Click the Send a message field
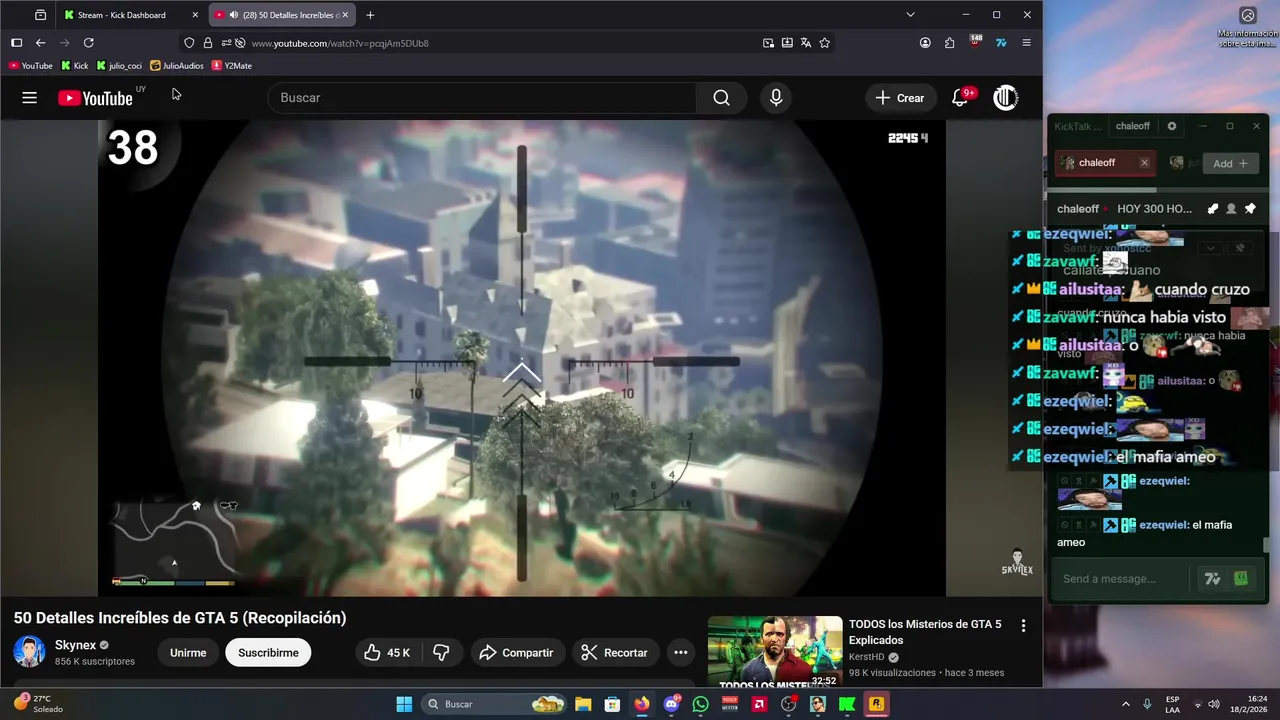The width and height of the screenshot is (1280, 720). tap(1123, 579)
